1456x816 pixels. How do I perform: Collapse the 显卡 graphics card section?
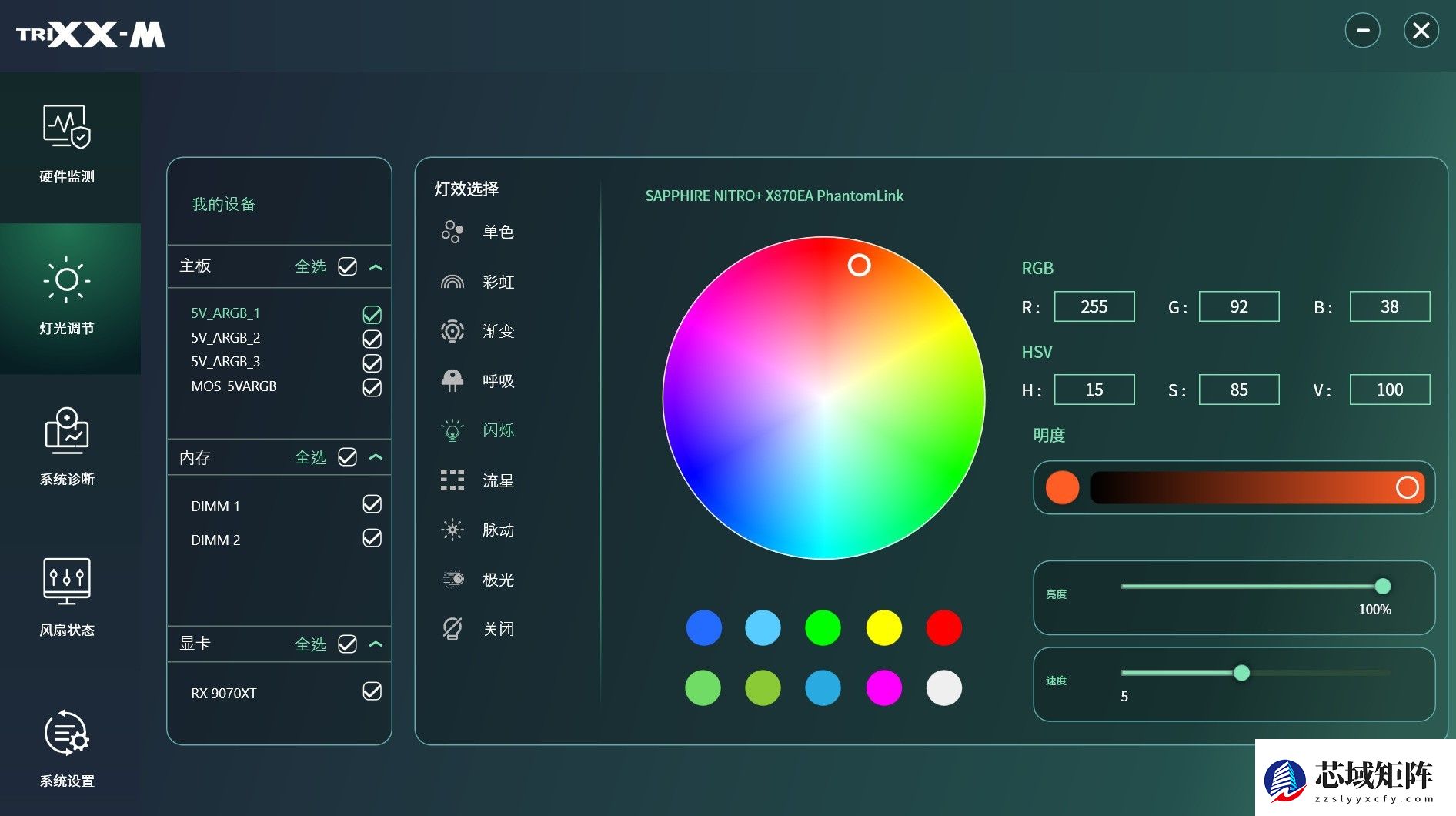(376, 644)
